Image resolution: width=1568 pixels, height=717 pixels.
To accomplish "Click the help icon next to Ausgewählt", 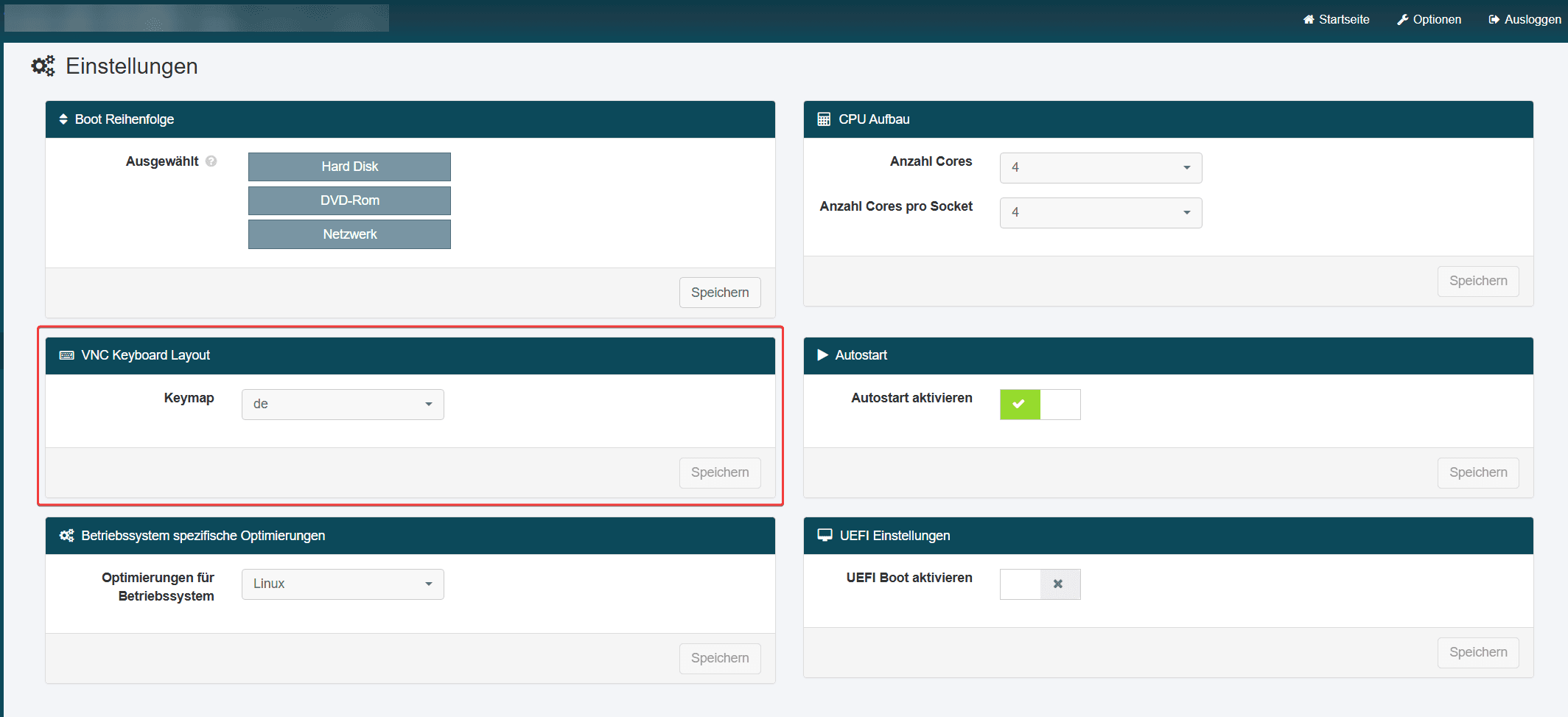I will [211, 161].
